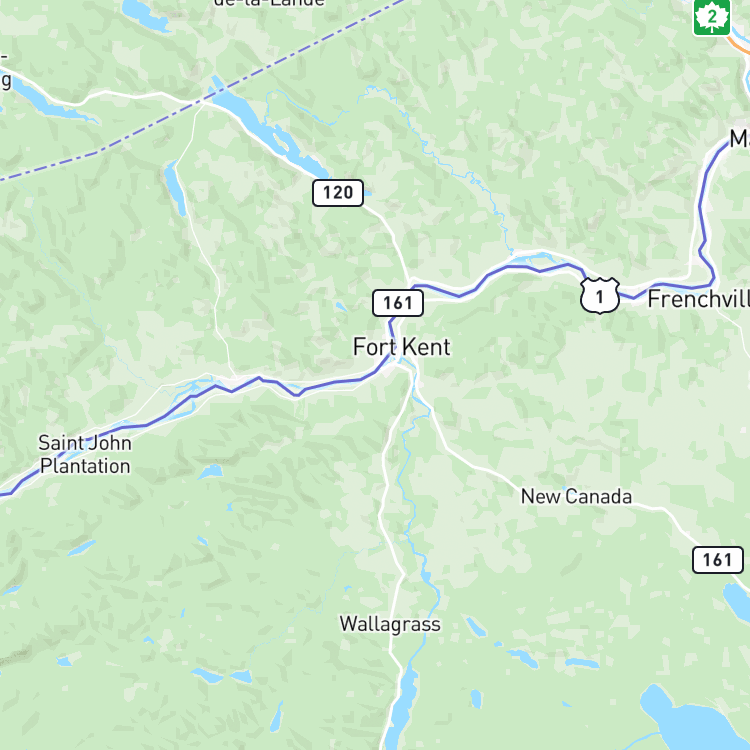Click the Frenchville place label

pos(698,299)
